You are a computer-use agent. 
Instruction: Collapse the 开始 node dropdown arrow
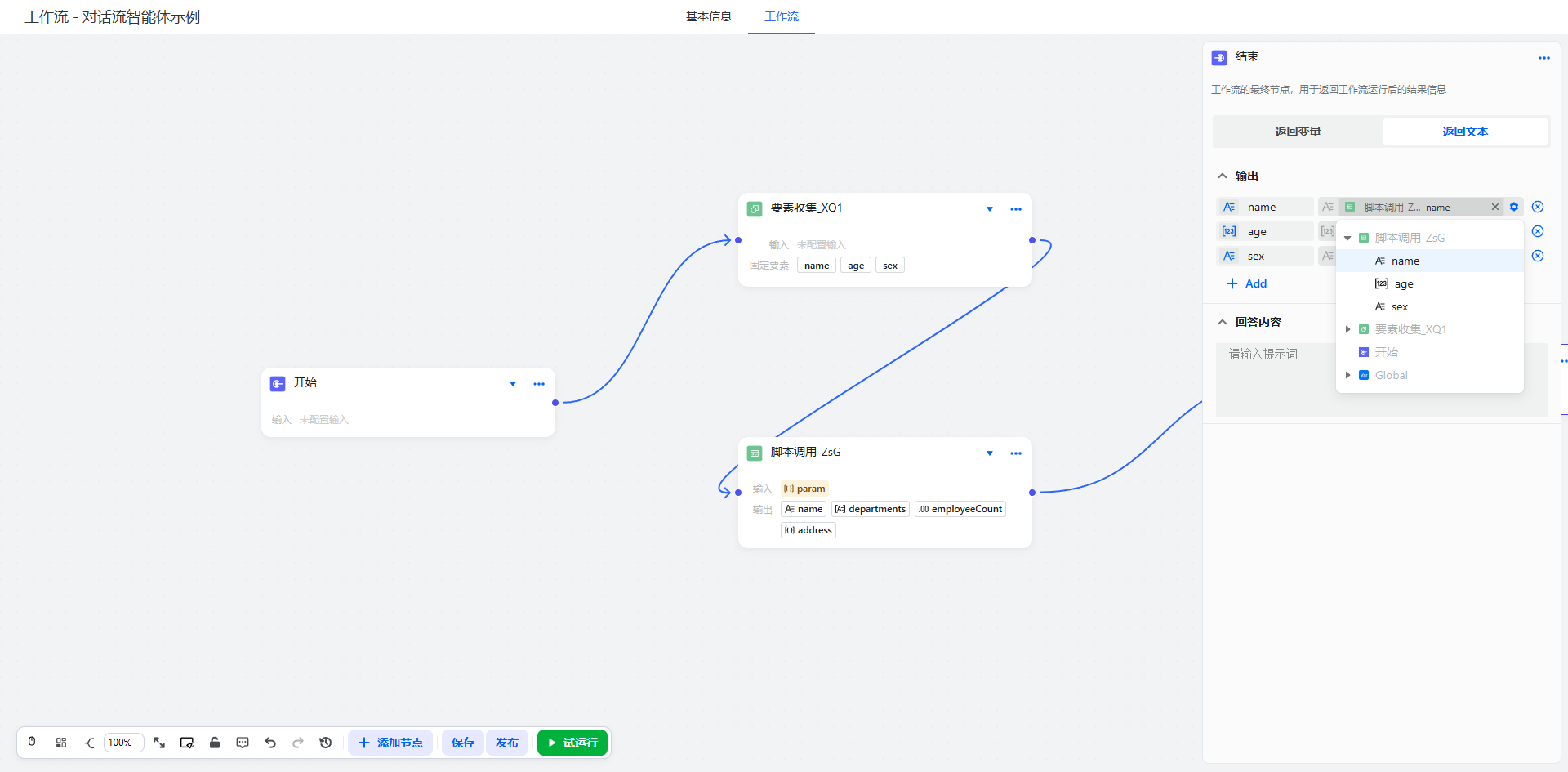pyautogui.click(x=513, y=383)
